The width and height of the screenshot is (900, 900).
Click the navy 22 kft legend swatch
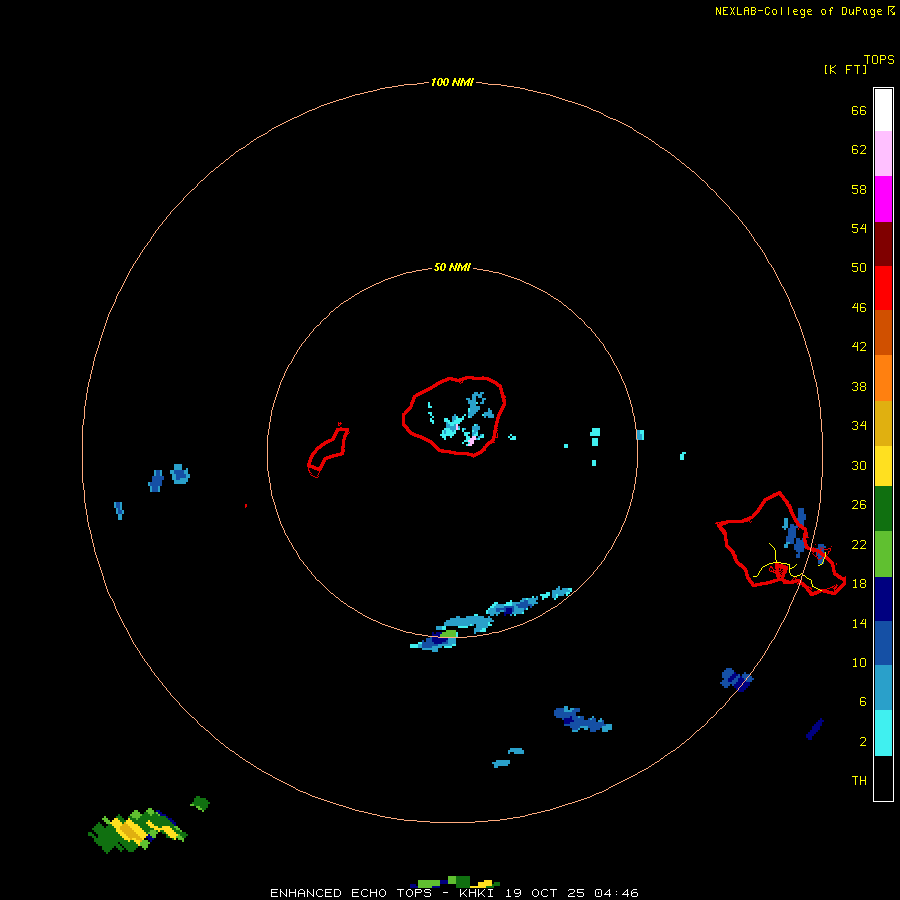[x=883, y=599]
